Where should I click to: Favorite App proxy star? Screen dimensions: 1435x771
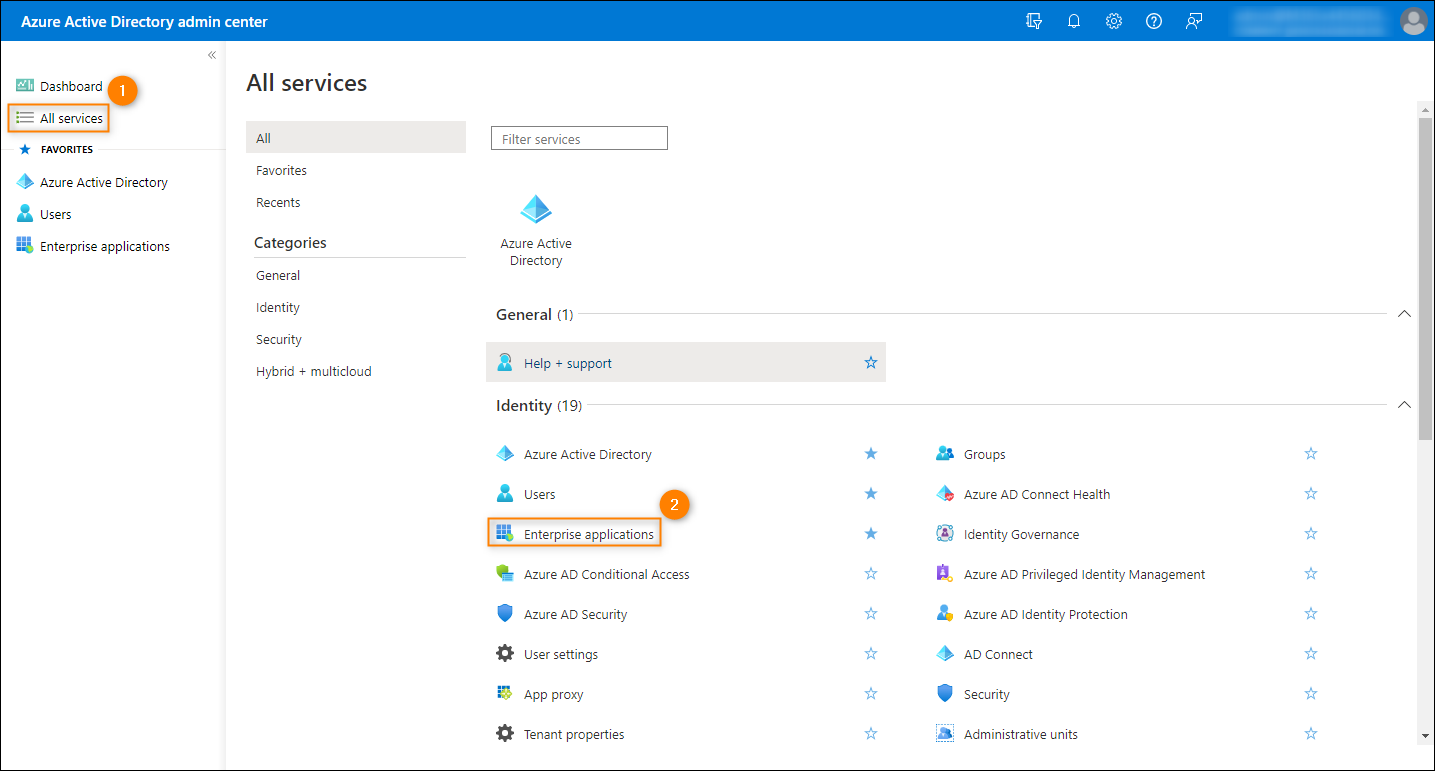tap(871, 694)
